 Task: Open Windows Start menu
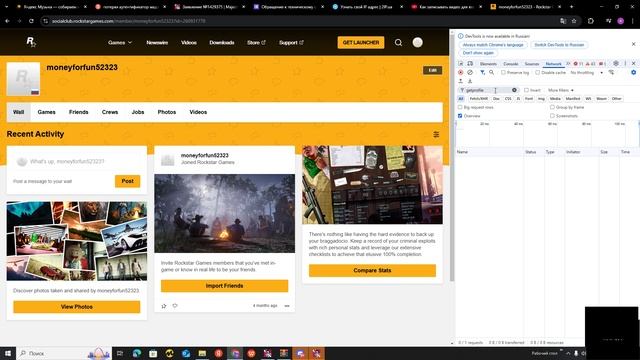coord(8,353)
